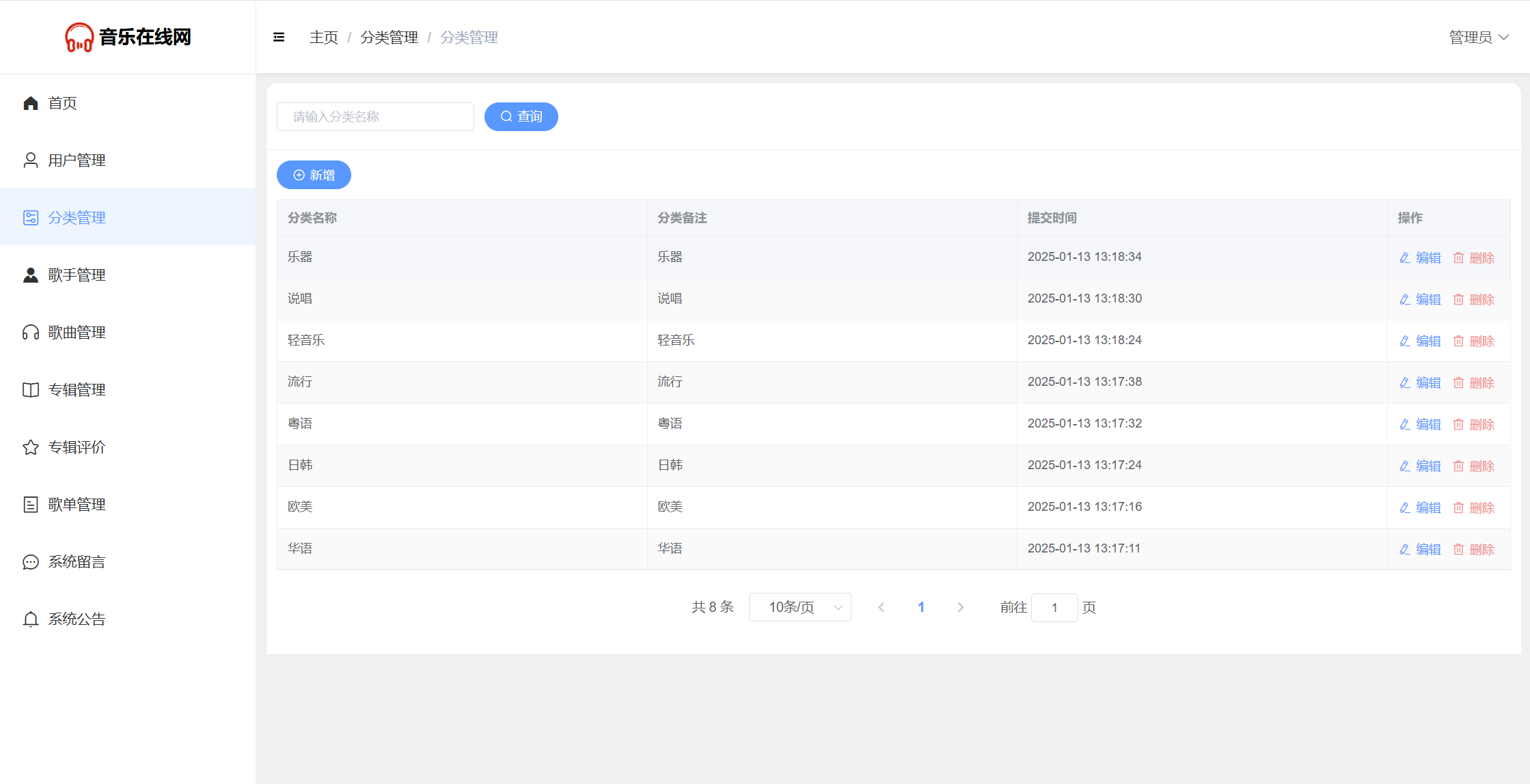Click trash icon to delete 乐器 row
The image size is (1530, 784).
[x=1458, y=258]
